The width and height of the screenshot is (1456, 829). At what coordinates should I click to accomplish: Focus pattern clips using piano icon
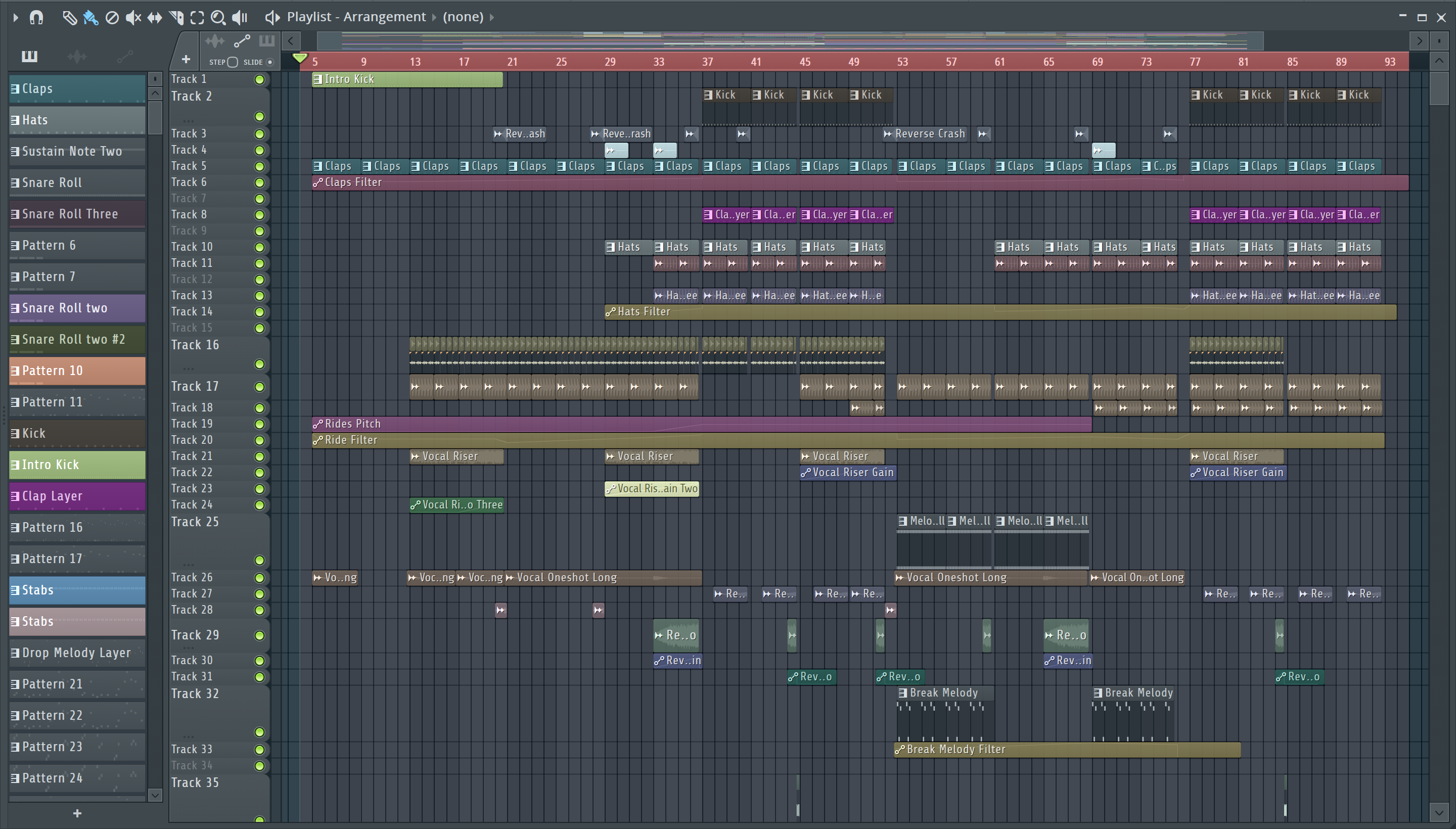266,41
